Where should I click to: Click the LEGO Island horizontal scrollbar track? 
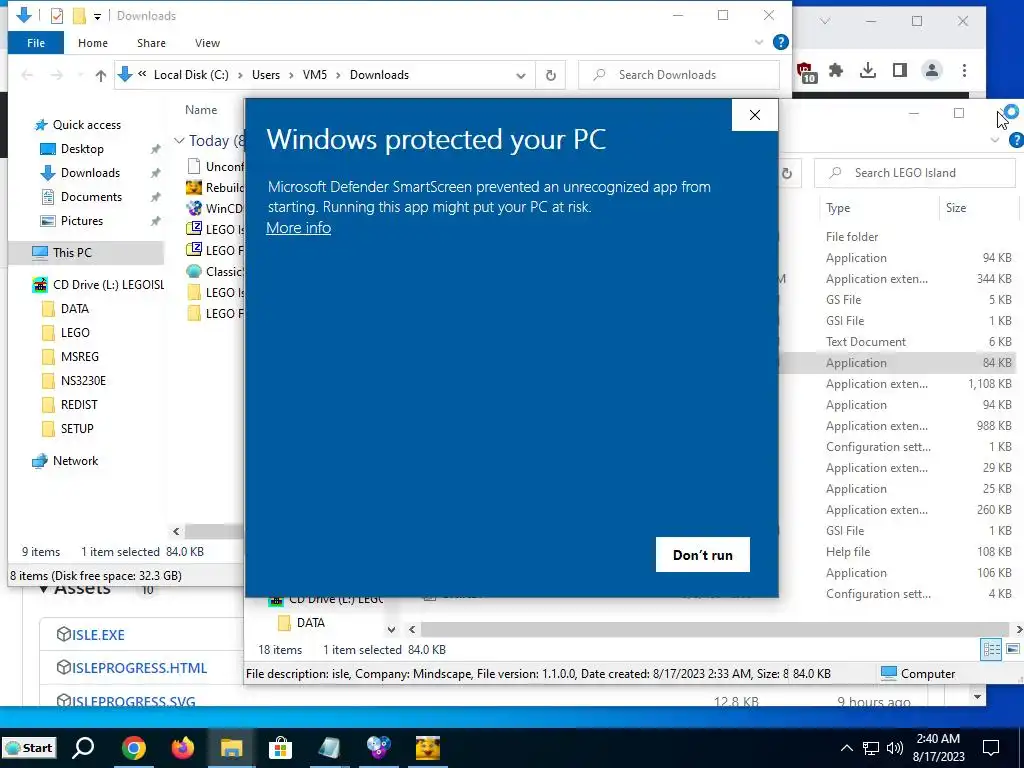point(715,630)
